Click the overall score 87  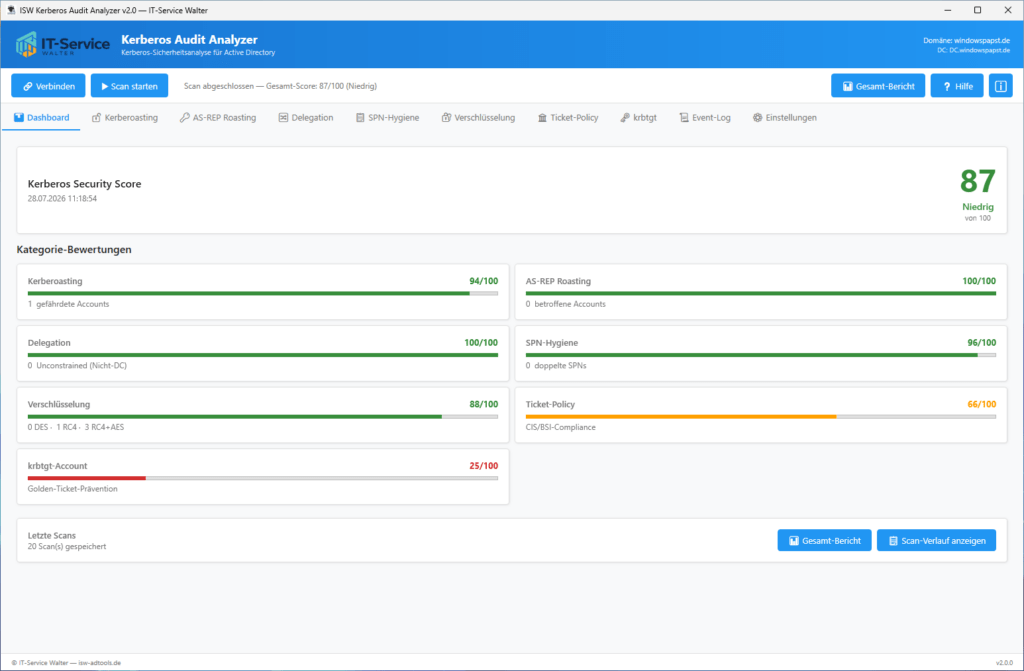(977, 181)
